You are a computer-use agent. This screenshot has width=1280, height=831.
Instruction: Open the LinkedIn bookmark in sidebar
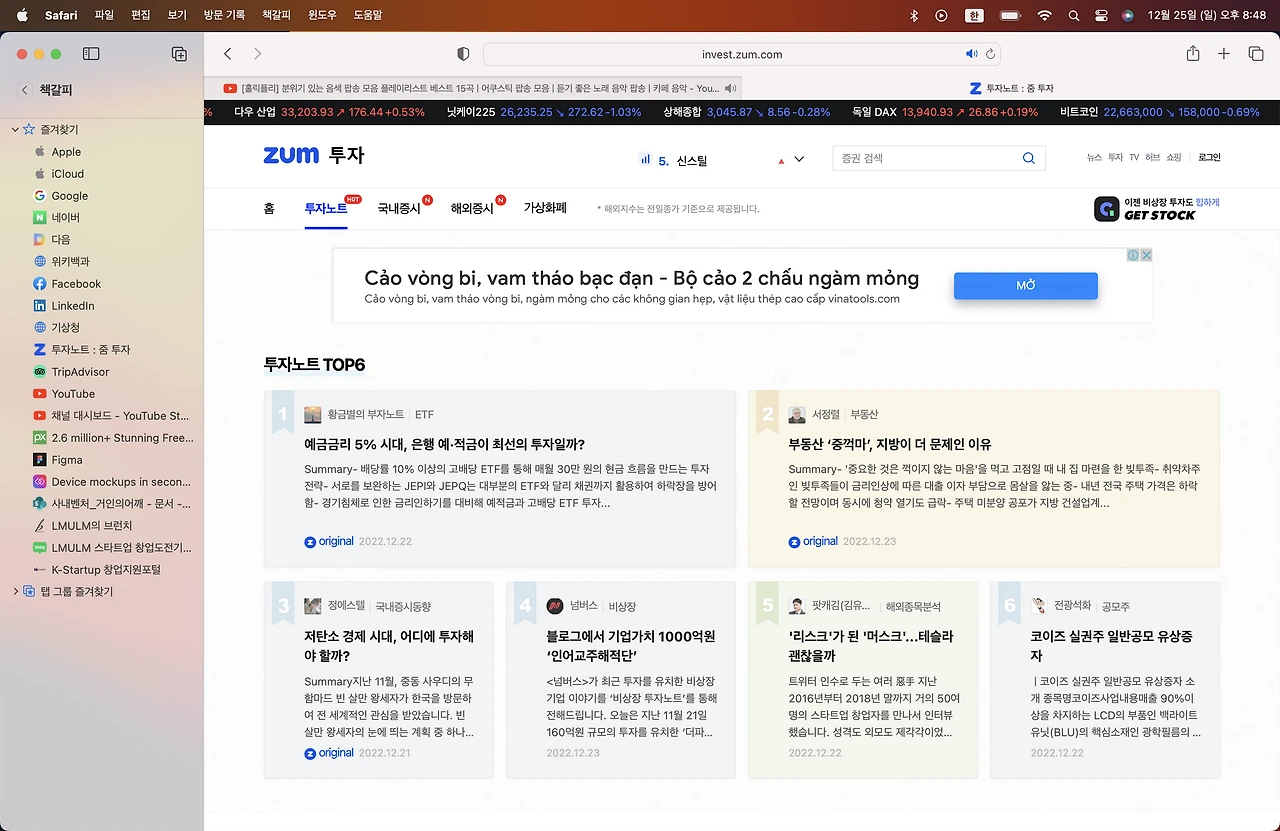click(x=65, y=306)
